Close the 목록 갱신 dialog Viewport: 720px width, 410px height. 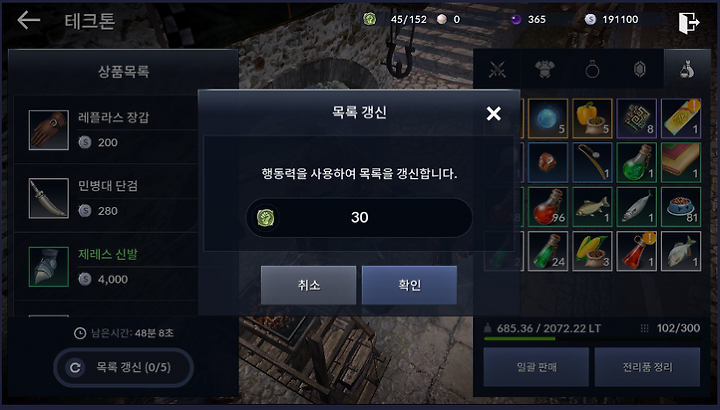point(494,113)
